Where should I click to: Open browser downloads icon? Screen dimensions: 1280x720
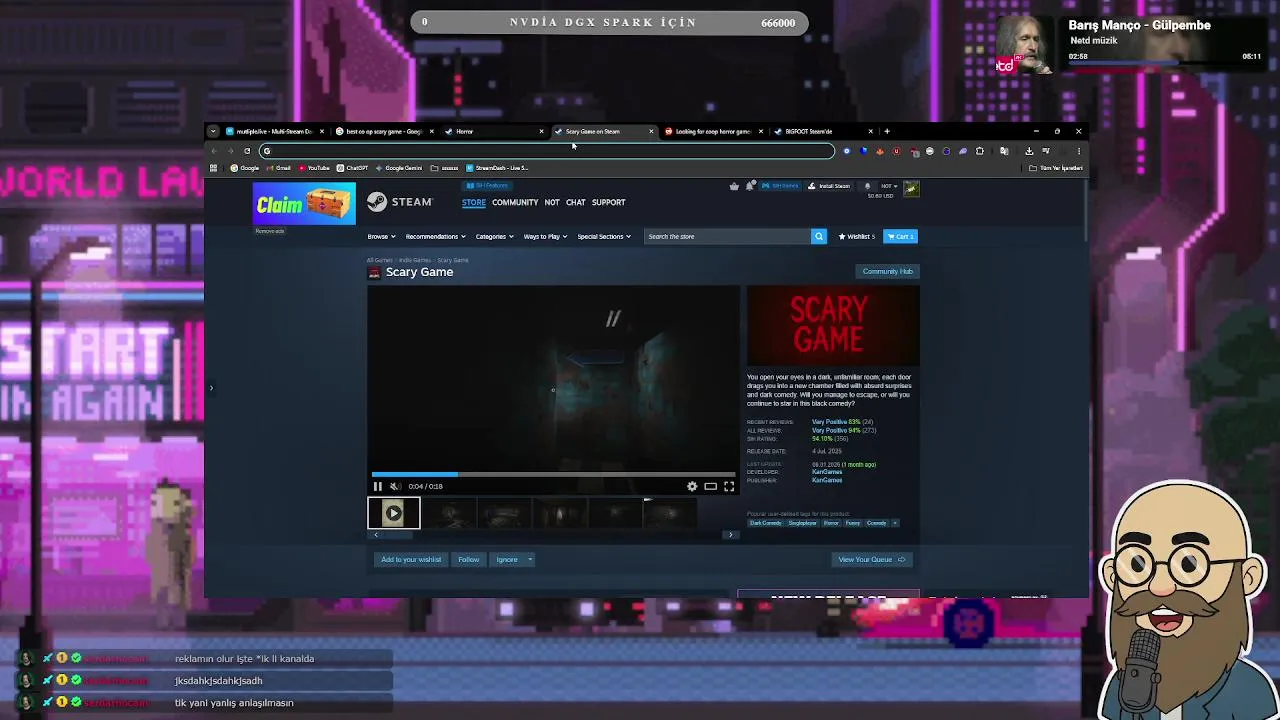1029,151
